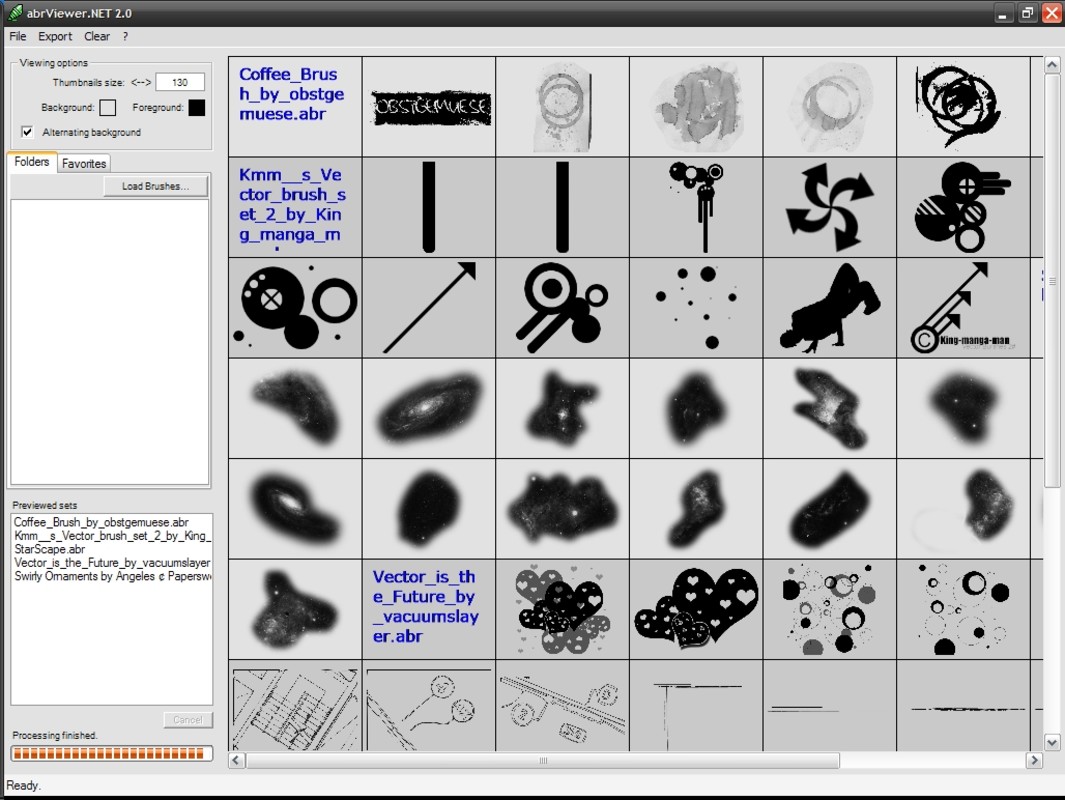Toggle the Alternating background checkbox
Image resolution: width=1065 pixels, height=800 pixels.
click(27, 132)
